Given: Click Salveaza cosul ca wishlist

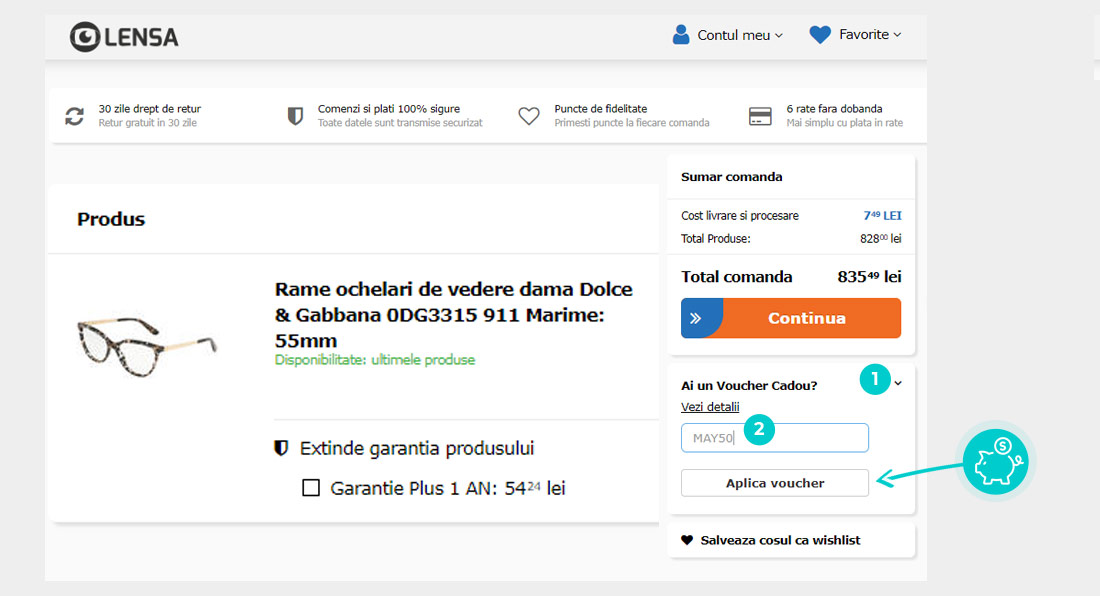Looking at the screenshot, I should point(780,540).
